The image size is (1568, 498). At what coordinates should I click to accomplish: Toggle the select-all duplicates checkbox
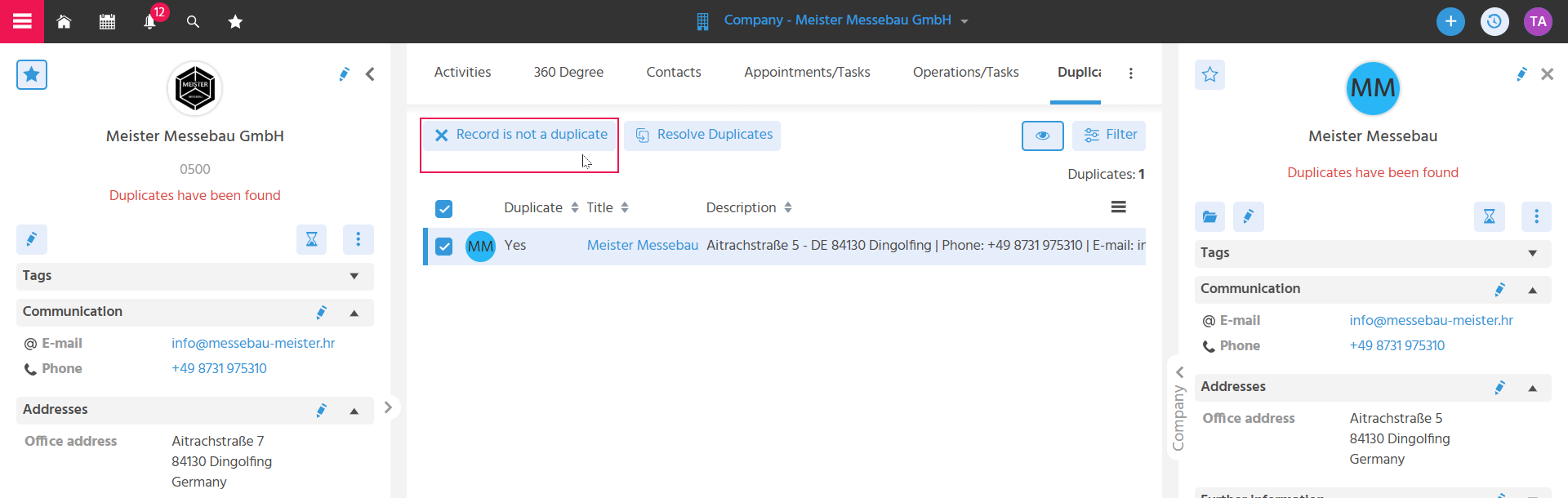(444, 209)
